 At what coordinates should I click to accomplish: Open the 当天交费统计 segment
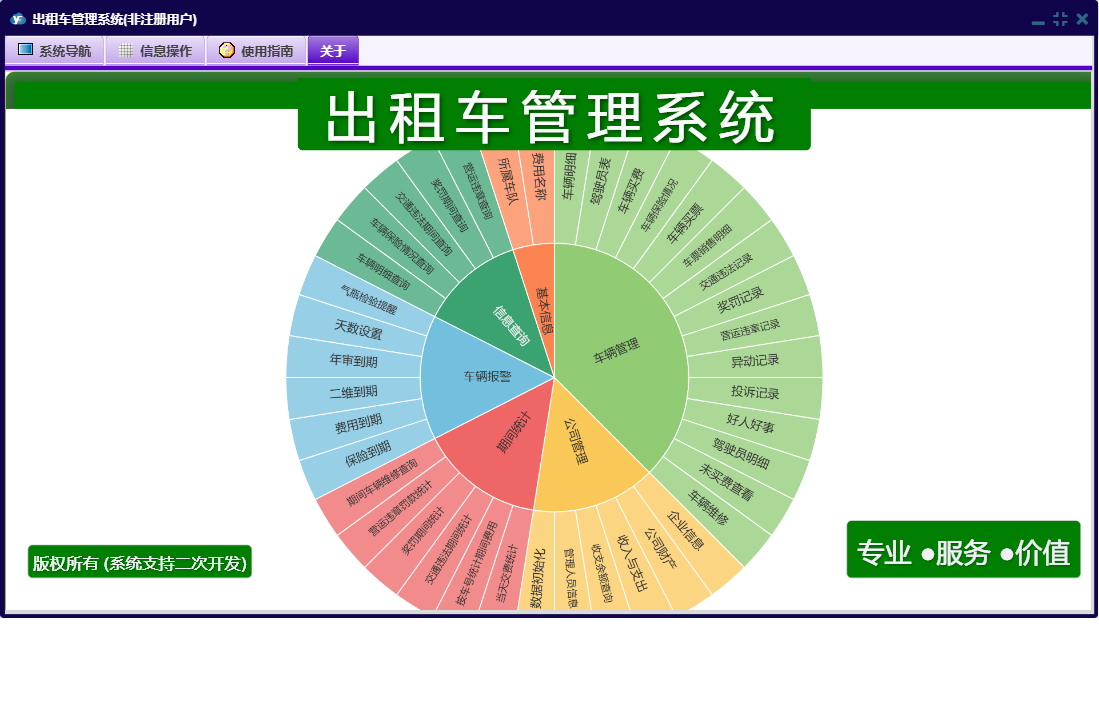point(507,573)
